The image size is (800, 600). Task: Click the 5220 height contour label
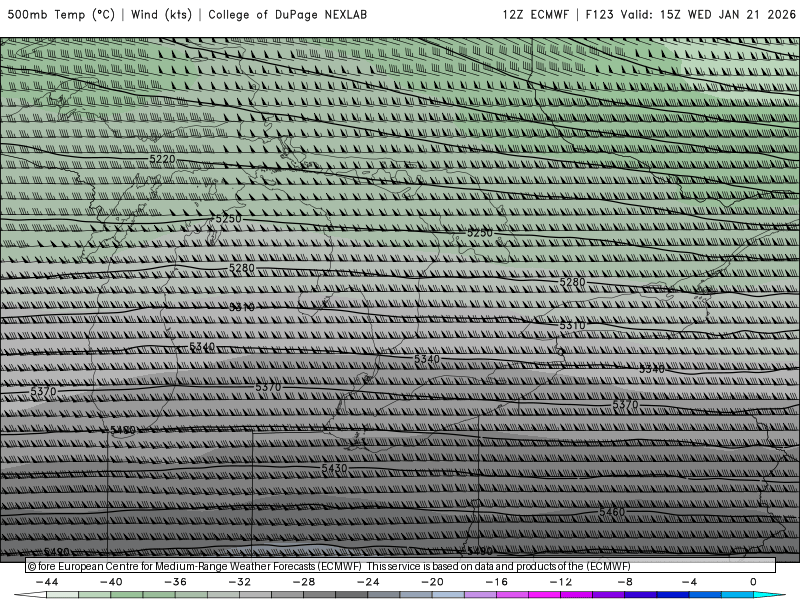point(162,159)
